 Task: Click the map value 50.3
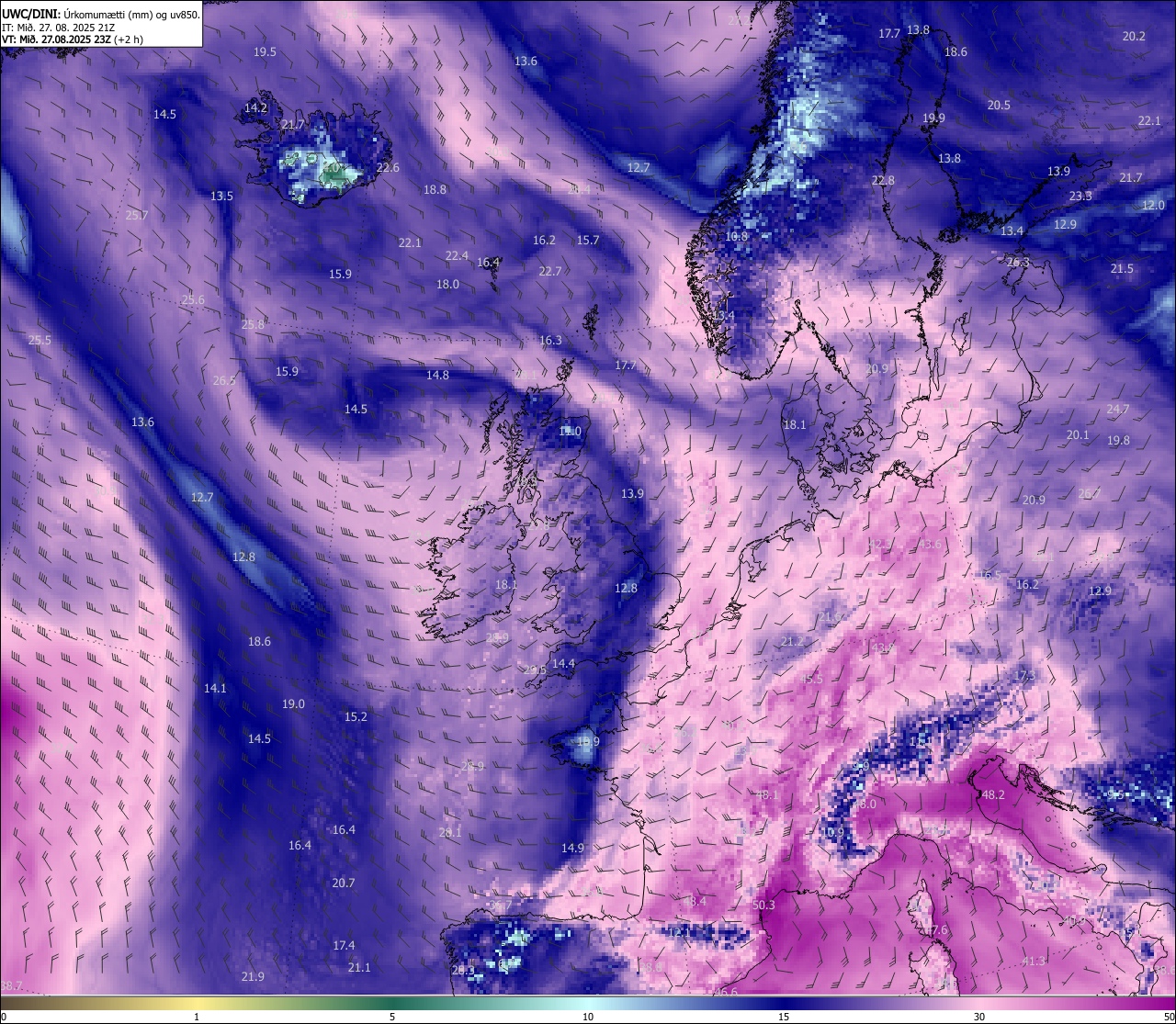pos(763,906)
